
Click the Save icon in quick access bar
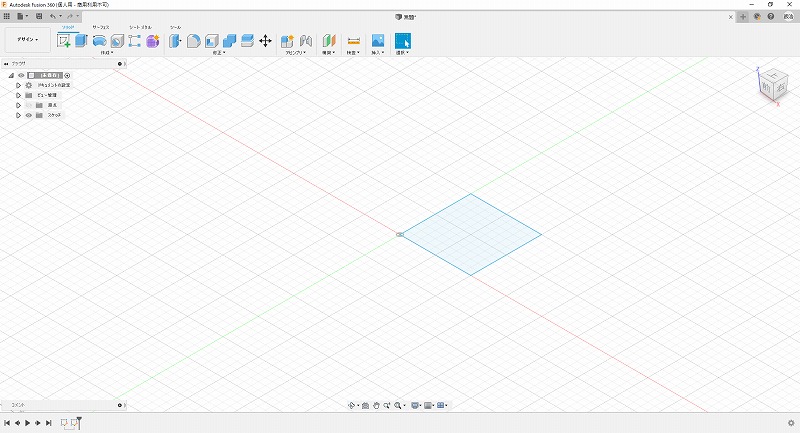tap(38, 17)
